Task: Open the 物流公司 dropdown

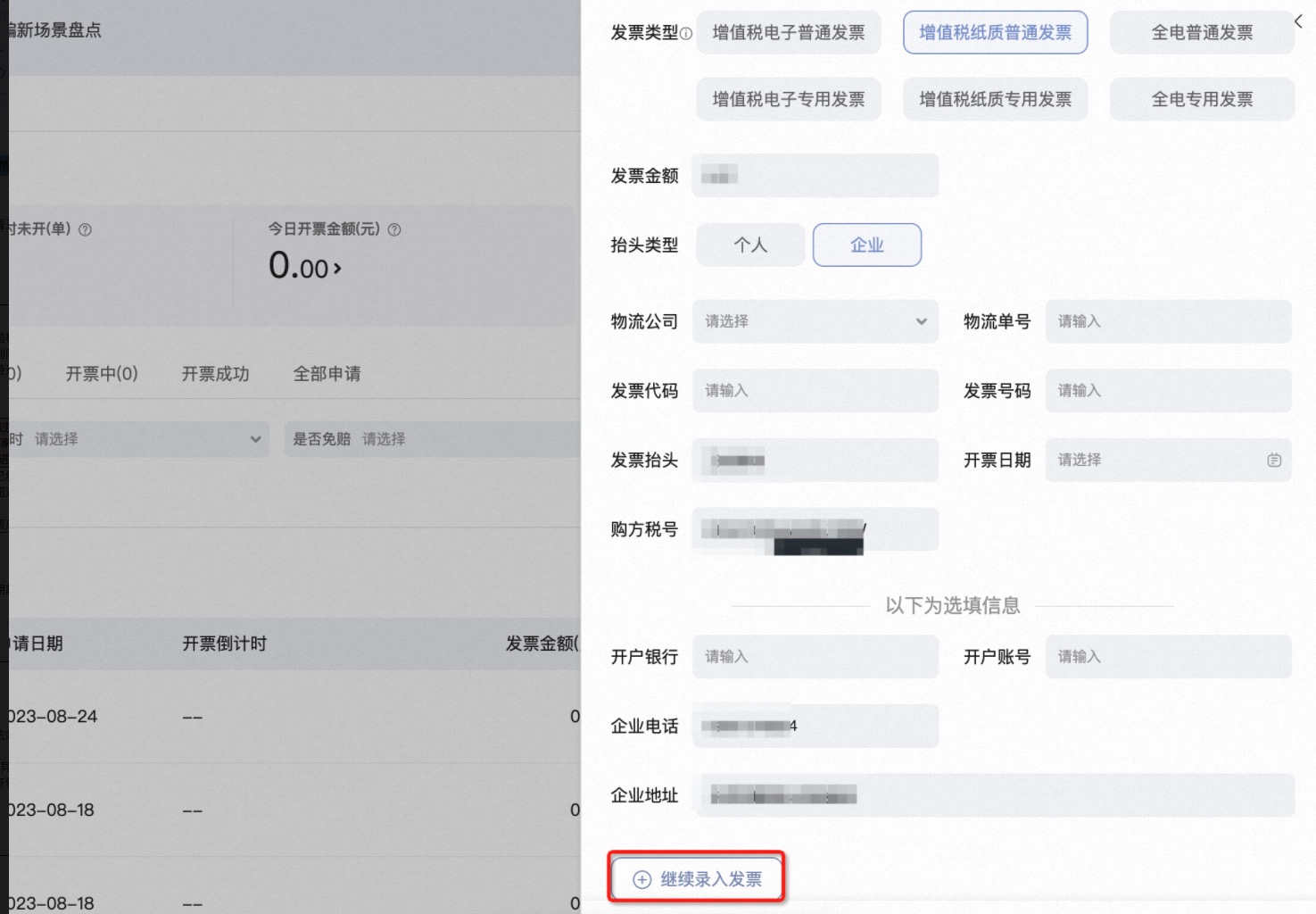Action: 815,321
